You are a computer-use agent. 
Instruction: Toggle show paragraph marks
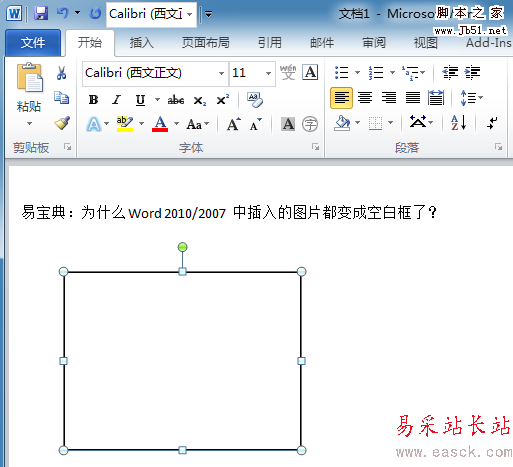[x=492, y=123]
